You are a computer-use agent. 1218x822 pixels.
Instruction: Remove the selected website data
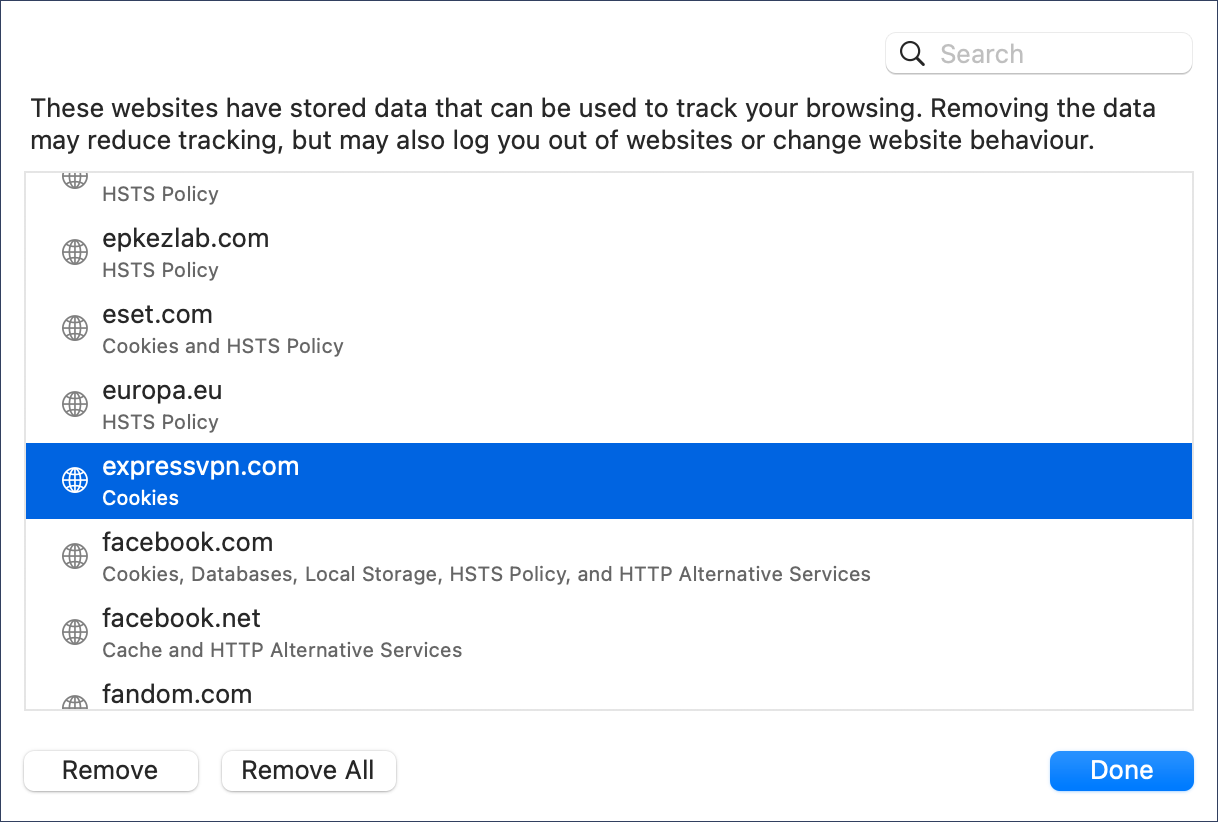[x=110, y=770]
